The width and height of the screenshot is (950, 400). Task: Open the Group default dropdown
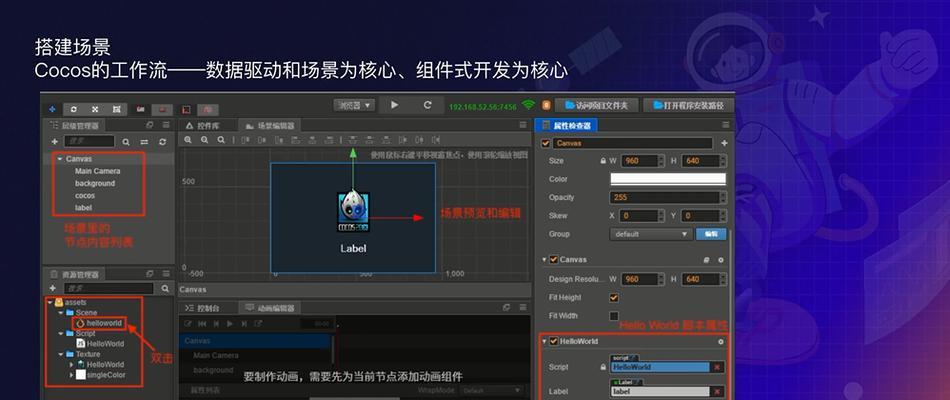tap(651, 234)
